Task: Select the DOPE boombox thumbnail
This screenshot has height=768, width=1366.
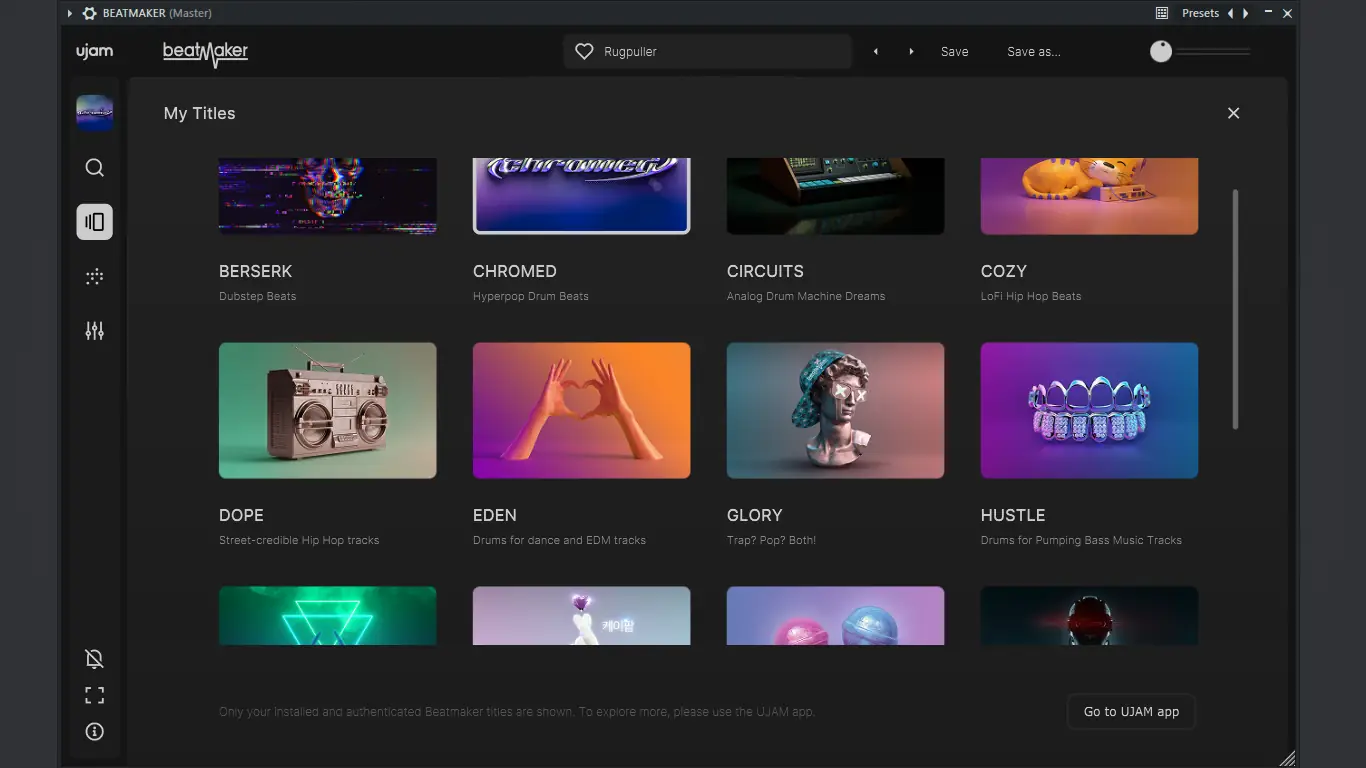Action: pyautogui.click(x=327, y=410)
